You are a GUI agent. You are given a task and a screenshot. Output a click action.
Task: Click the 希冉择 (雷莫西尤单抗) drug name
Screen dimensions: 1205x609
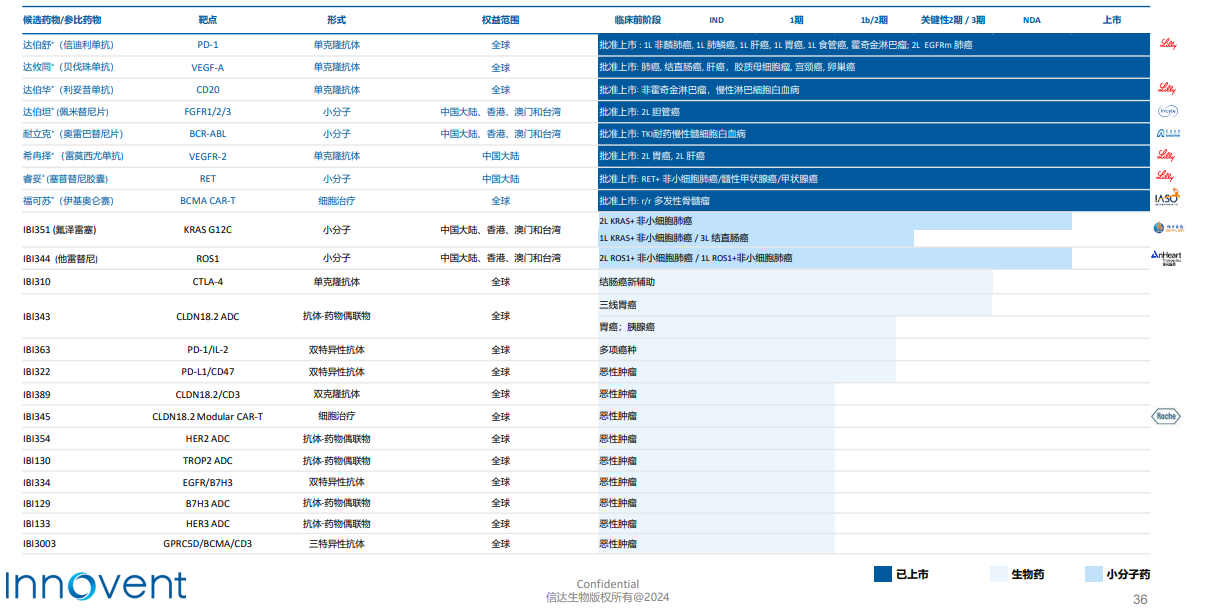coord(73,156)
